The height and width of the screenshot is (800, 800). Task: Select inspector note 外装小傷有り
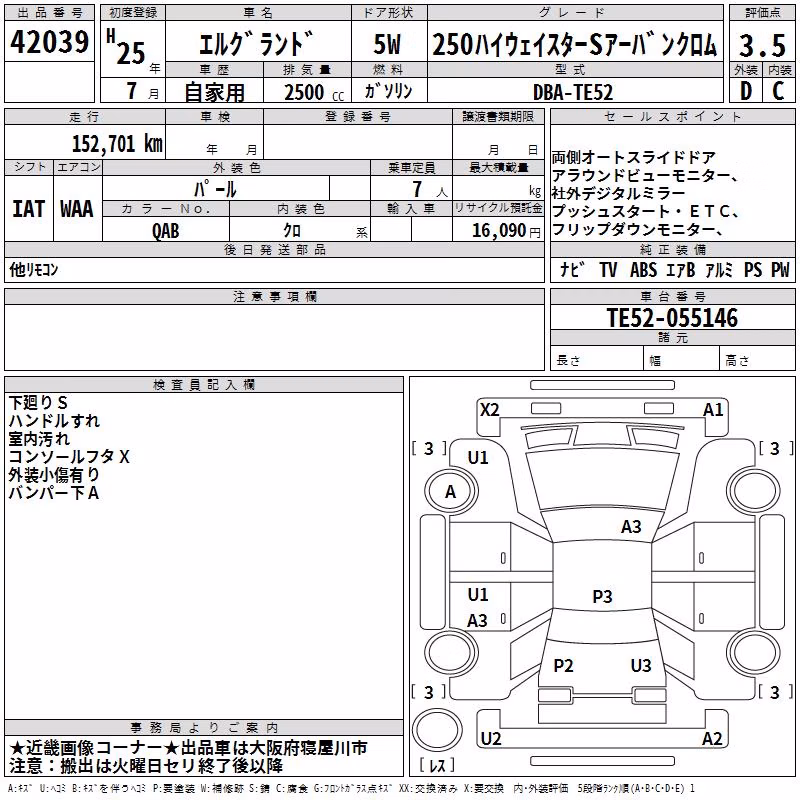click(54, 475)
